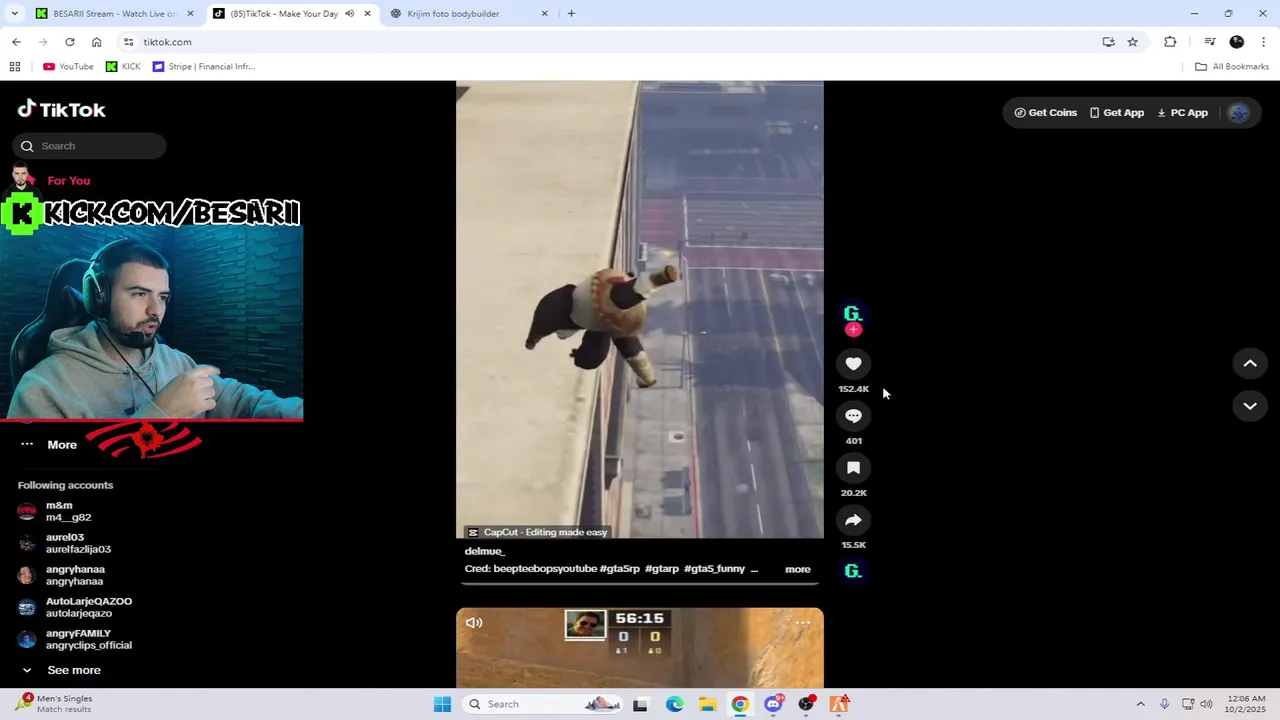Click the #gtarp hashtag
The image size is (1280, 720).
[x=662, y=569]
